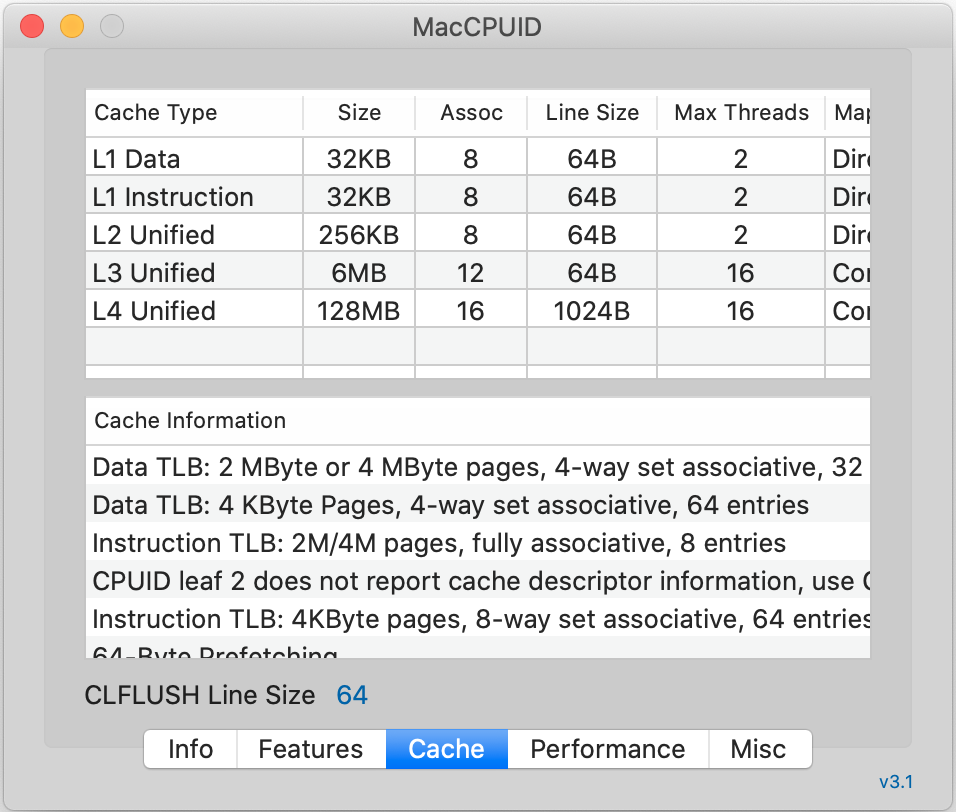Select the L4 Unified row
956x812 pixels.
pos(478,310)
